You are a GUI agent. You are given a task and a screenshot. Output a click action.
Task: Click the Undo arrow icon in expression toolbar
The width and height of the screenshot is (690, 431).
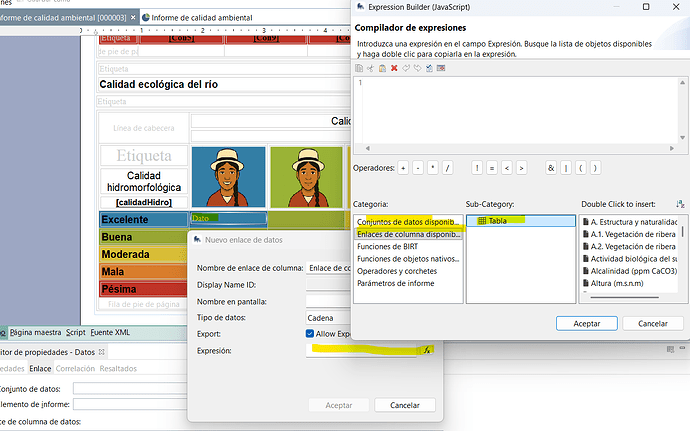pos(406,68)
